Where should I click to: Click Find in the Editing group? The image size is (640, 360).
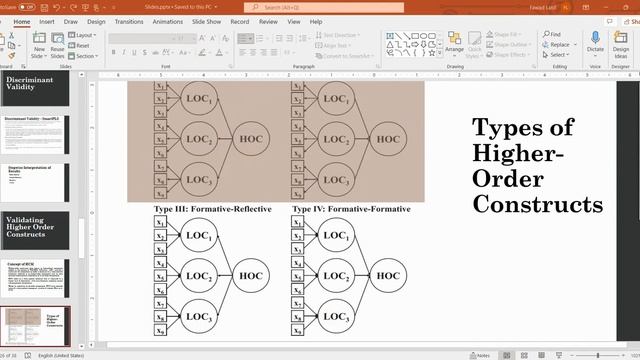[552, 34]
